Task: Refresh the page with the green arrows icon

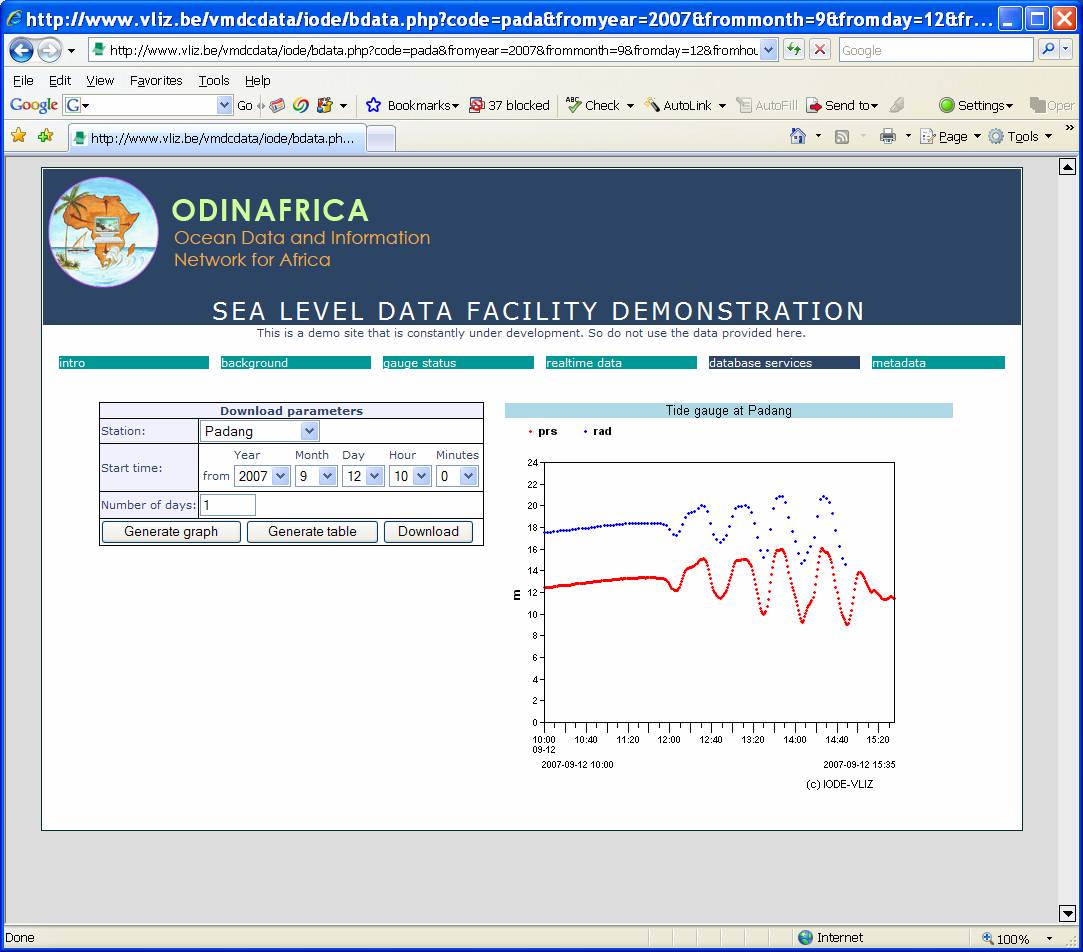Action: click(794, 50)
